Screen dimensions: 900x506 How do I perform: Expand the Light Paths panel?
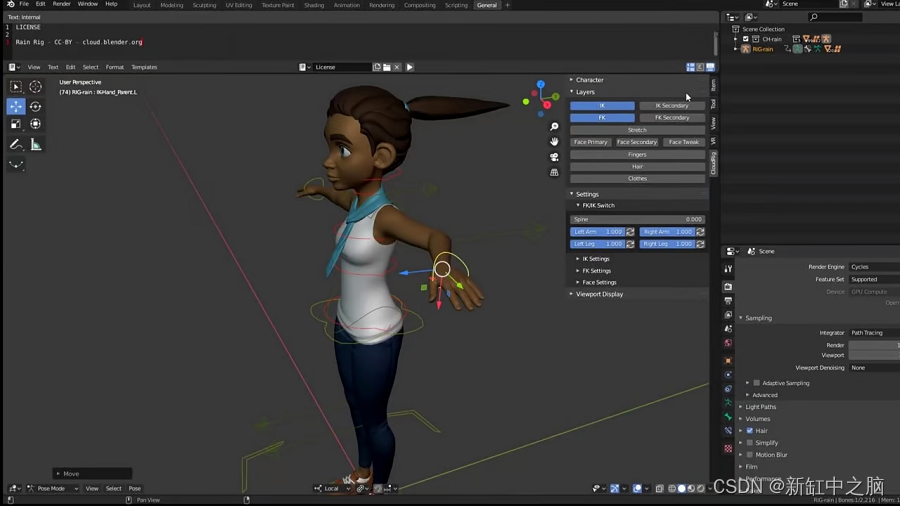[761, 407]
